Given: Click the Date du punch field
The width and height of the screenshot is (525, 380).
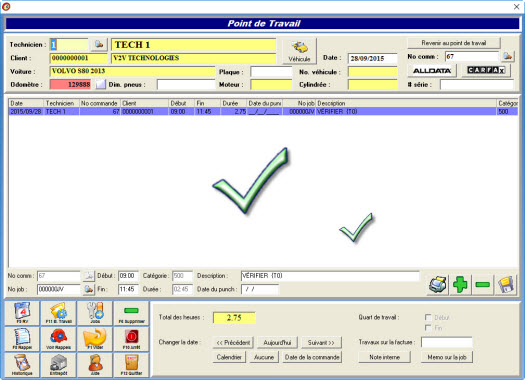Looking at the screenshot, I should (259, 289).
